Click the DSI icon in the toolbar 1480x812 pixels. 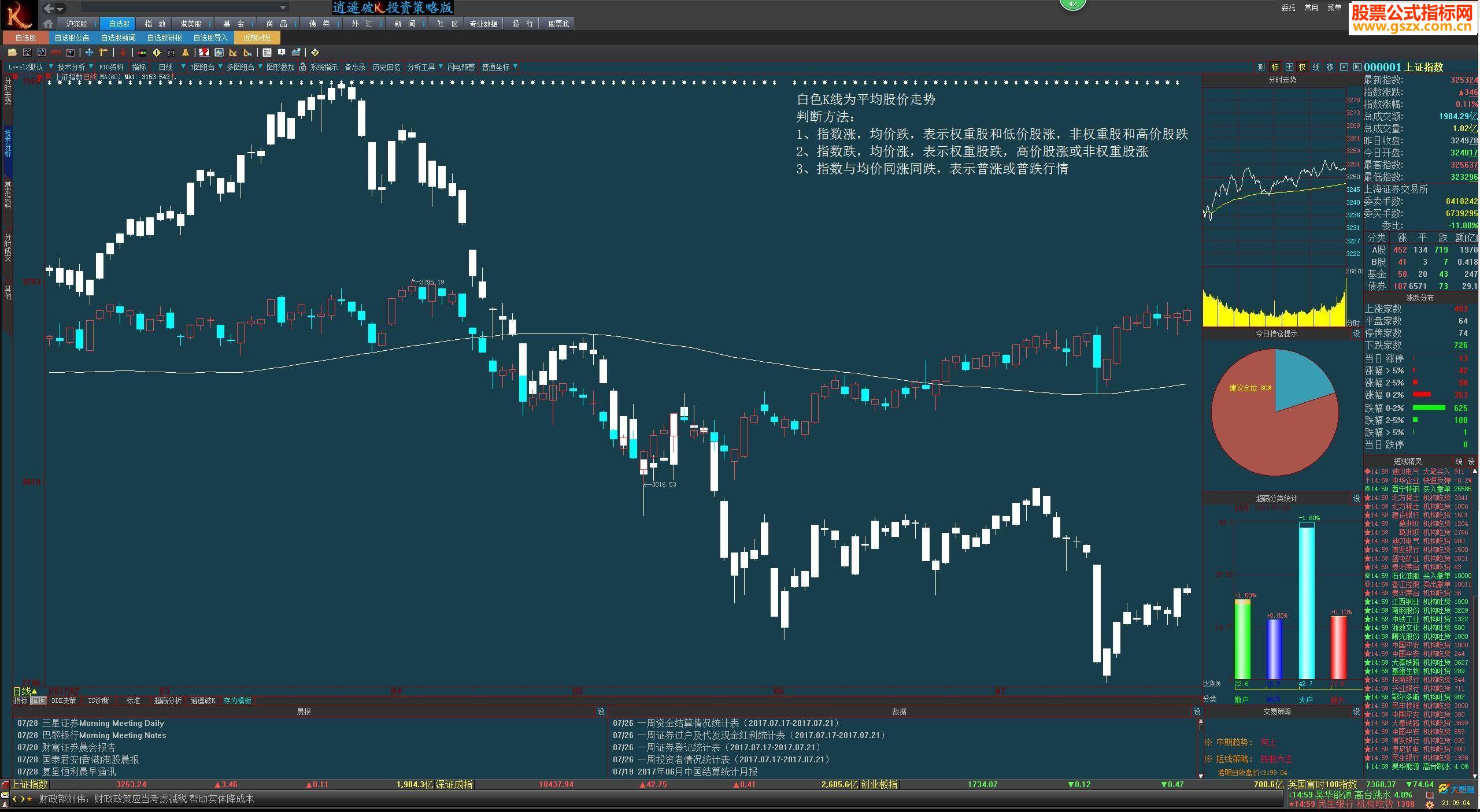[x=56, y=53]
